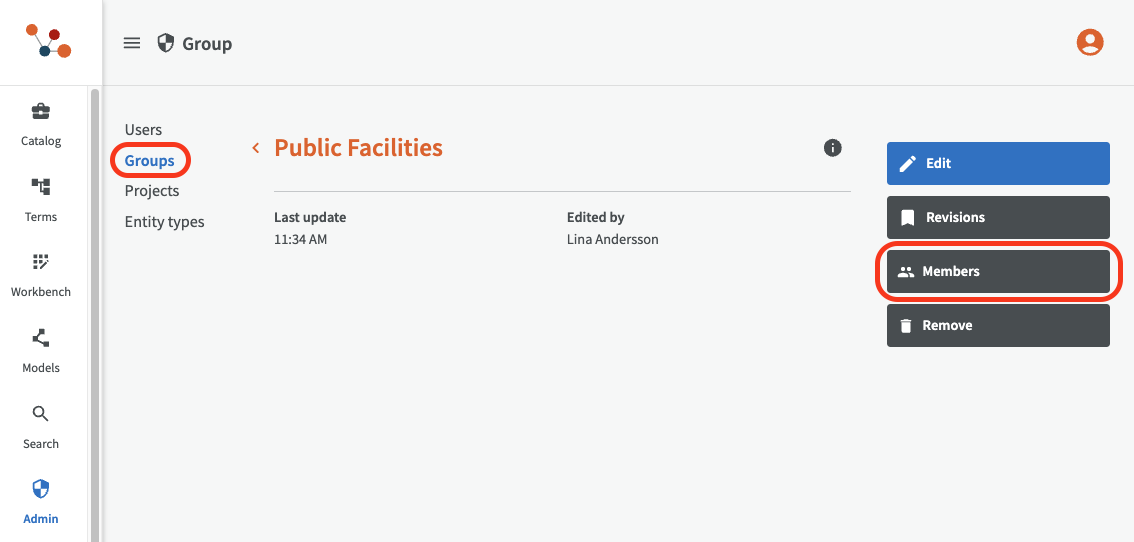Open the Terms hierarchy icon
Image resolution: width=1134 pixels, height=542 pixels.
41,187
